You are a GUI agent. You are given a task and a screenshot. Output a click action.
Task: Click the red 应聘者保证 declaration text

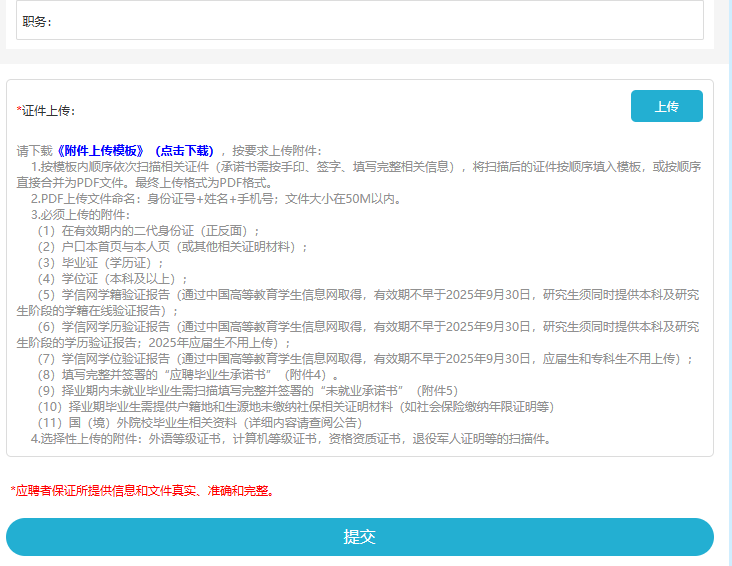(x=142, y=491)
